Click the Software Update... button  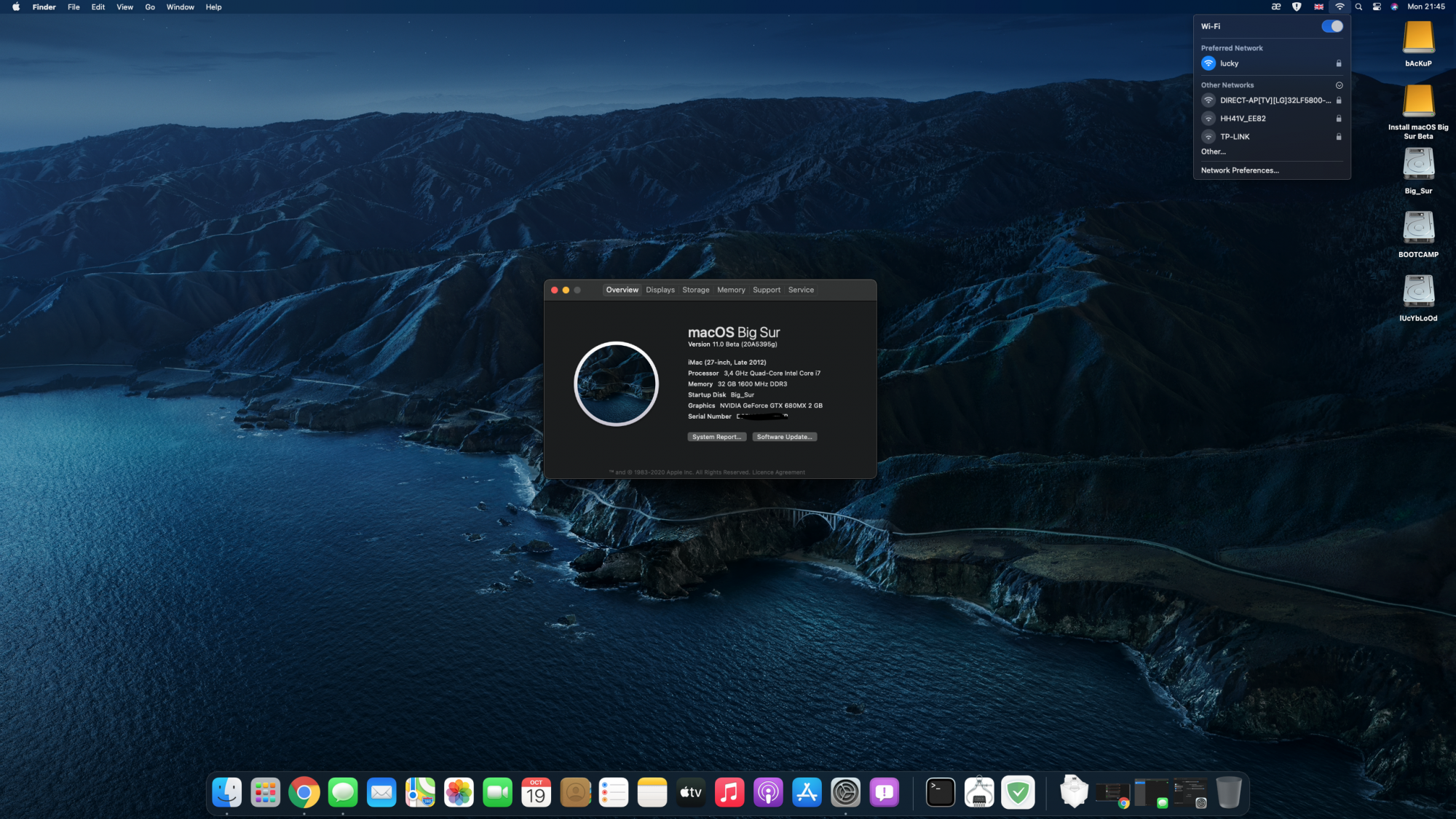(784, 437)
